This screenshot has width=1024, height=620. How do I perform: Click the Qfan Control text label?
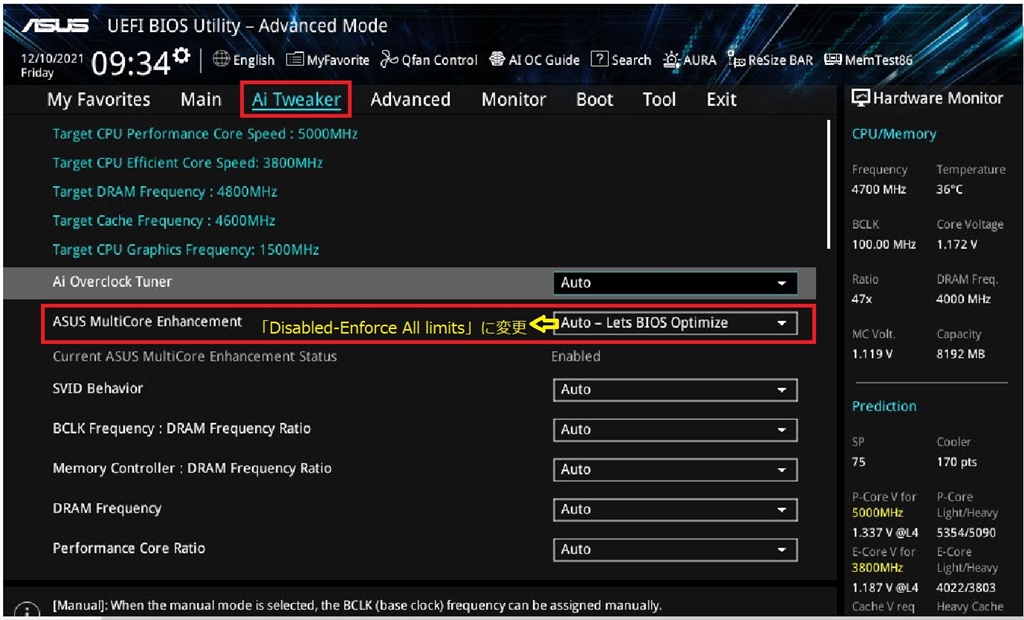(x=440, y=60)
